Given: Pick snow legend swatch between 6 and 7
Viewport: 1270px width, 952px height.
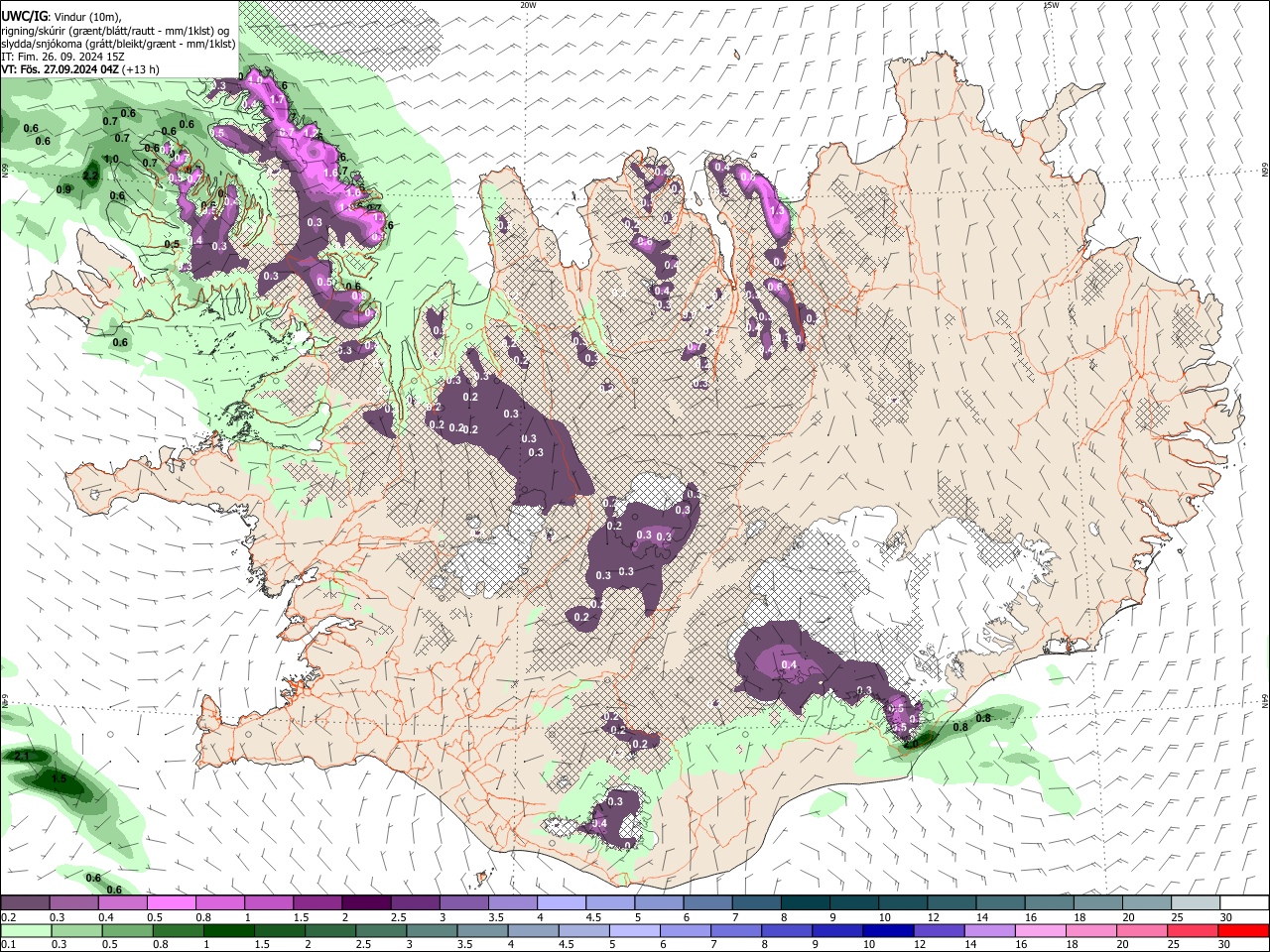Looking at the screenshot, I should [x=707, y=903].
